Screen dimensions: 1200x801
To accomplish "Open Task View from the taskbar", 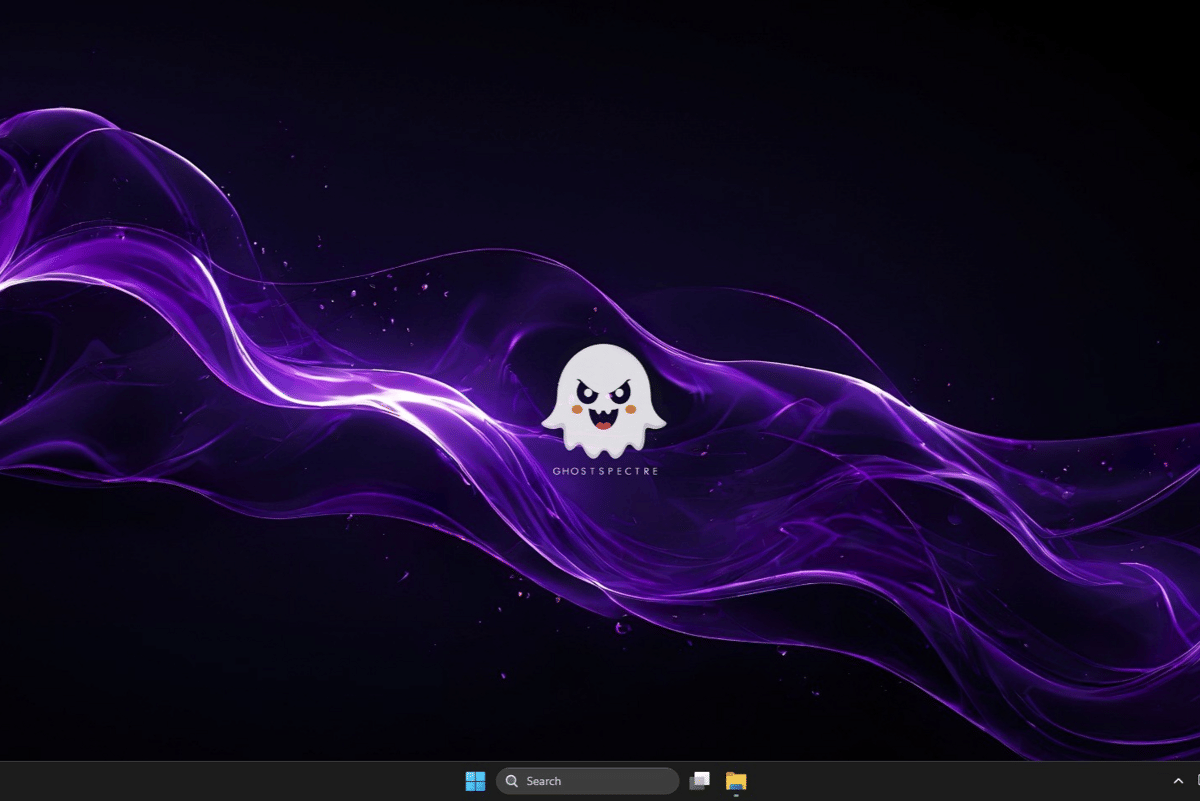I will 700,781.
